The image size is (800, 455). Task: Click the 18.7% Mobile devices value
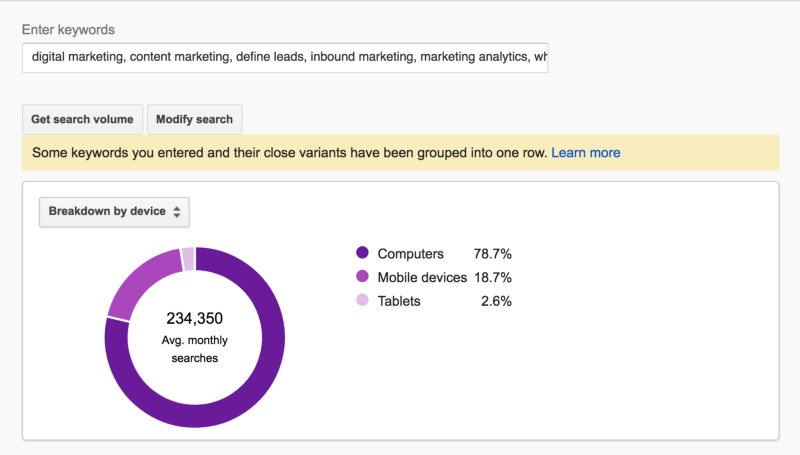click(x=493, y=277)
